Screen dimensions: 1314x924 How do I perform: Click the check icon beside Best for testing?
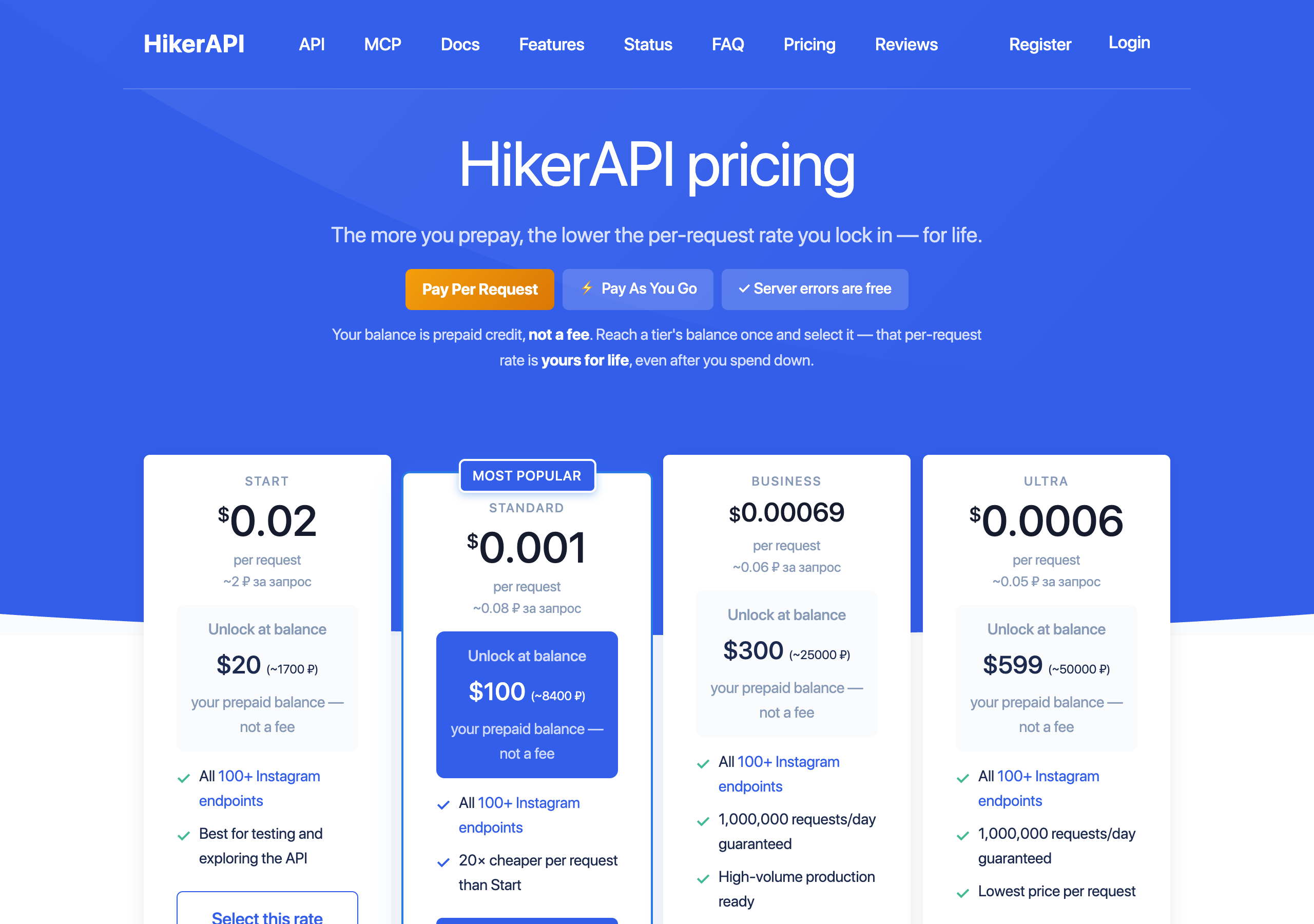(184, 836)
